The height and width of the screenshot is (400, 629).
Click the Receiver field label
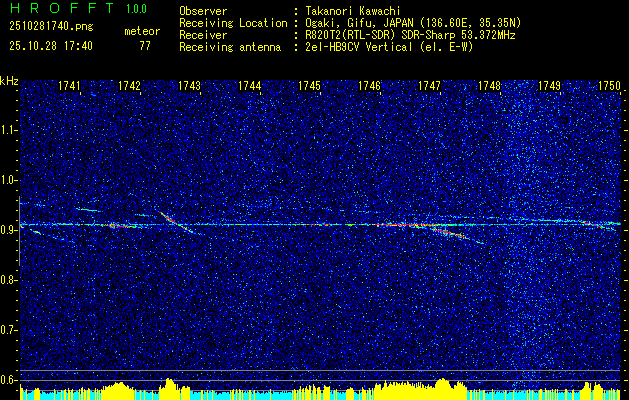coord(203,35)
